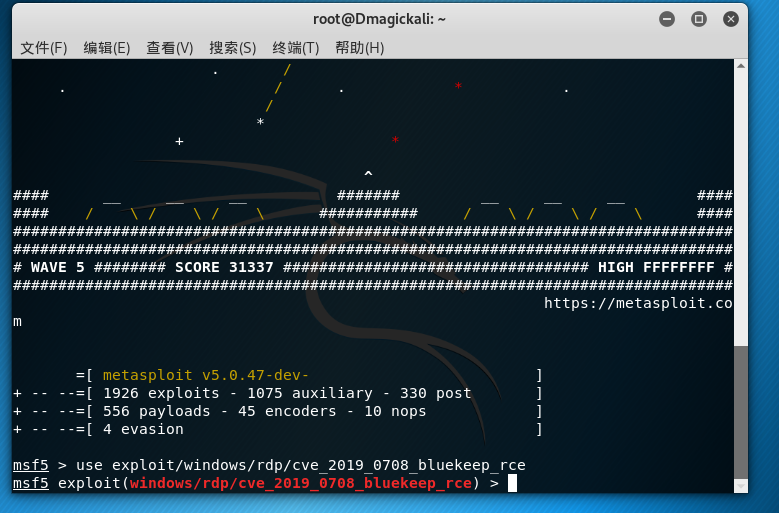Click the 'SCORE 31337' banner text
The image size is (779, 513).
pos(224,267)
